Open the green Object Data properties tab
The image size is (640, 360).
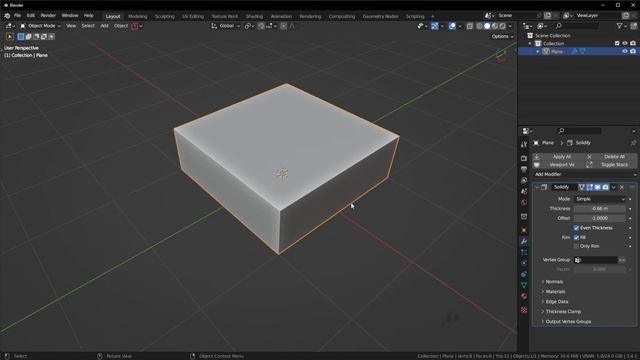(524, 285)
